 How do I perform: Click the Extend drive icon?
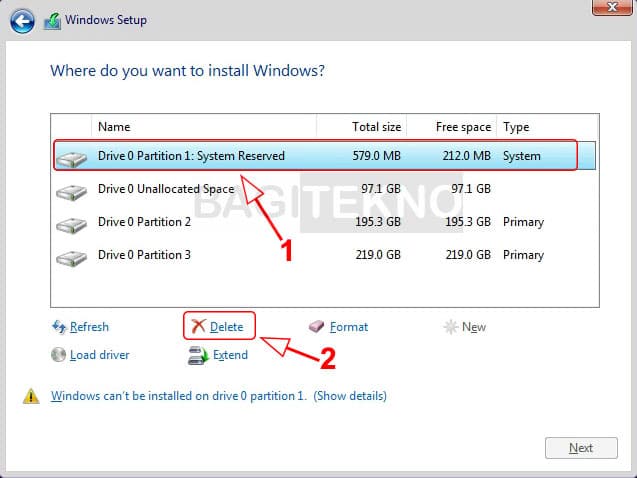click(198, 355)
